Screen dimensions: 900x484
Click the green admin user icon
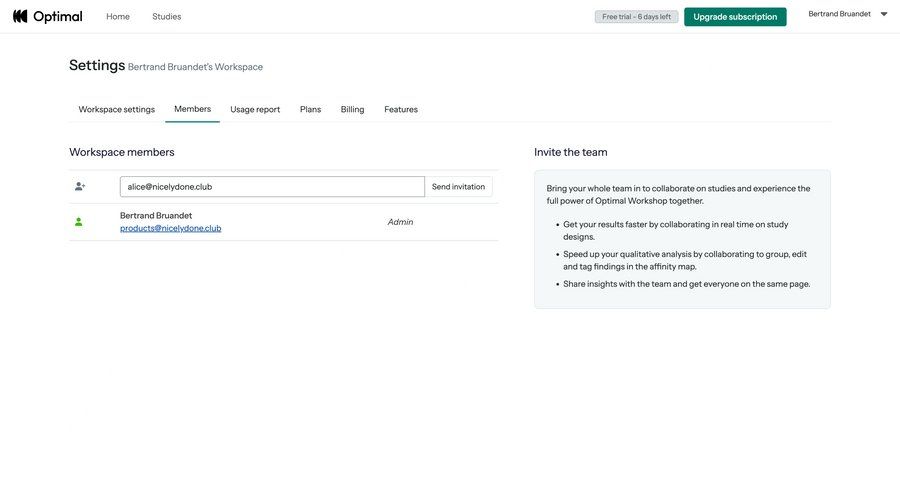click(79, 222)
